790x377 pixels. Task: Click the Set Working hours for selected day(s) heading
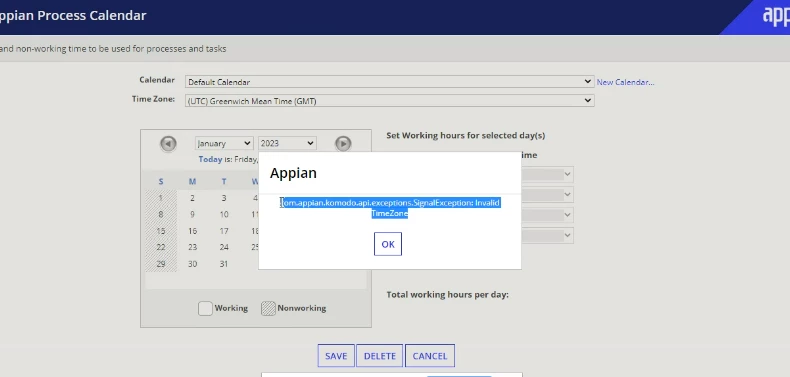click(x=466, y=136)
